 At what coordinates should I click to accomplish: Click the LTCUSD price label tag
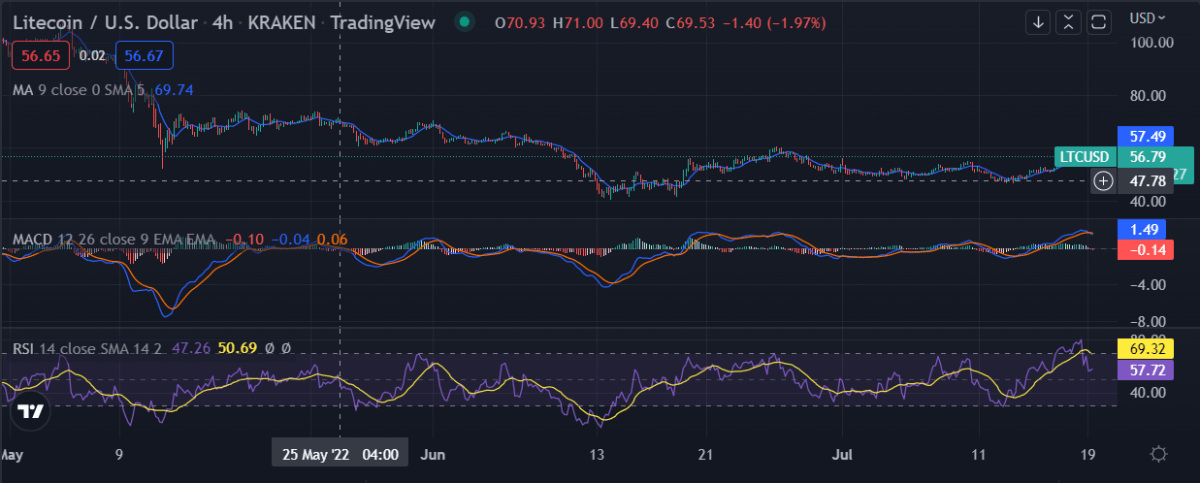click(1085, 157)
